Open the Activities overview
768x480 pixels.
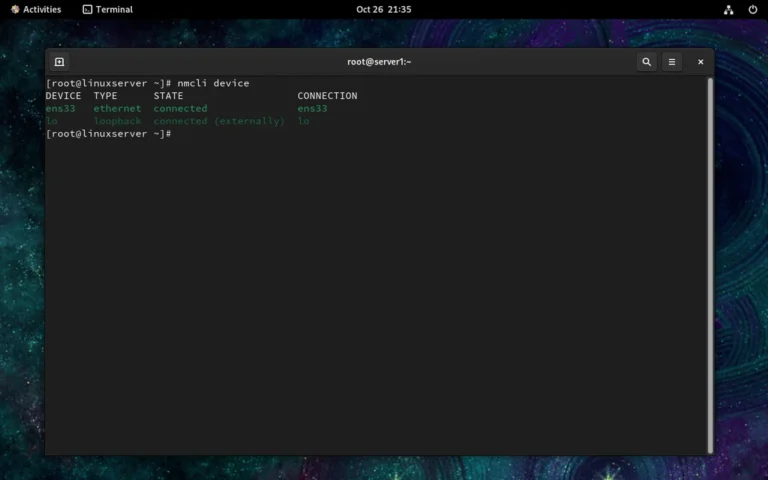tap(36, 9)
